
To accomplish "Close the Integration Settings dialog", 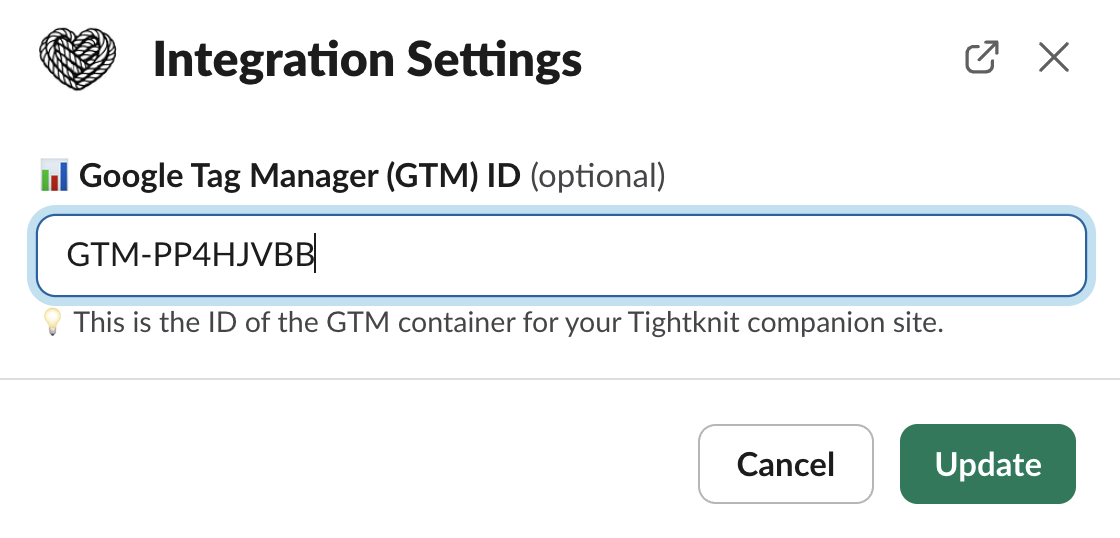I will tap(1054, 58).
